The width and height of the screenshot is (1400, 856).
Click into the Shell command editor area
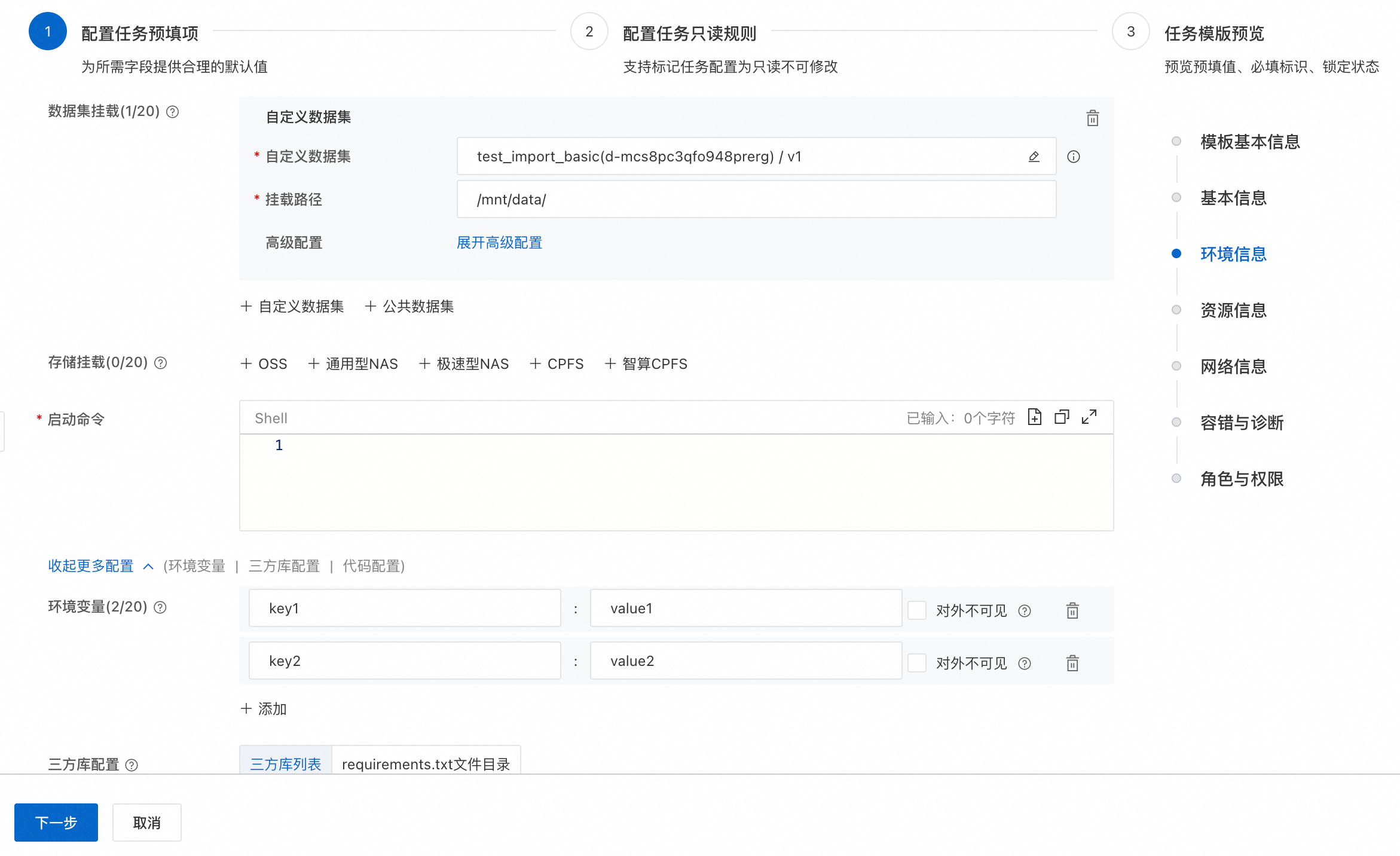point(676,482)
